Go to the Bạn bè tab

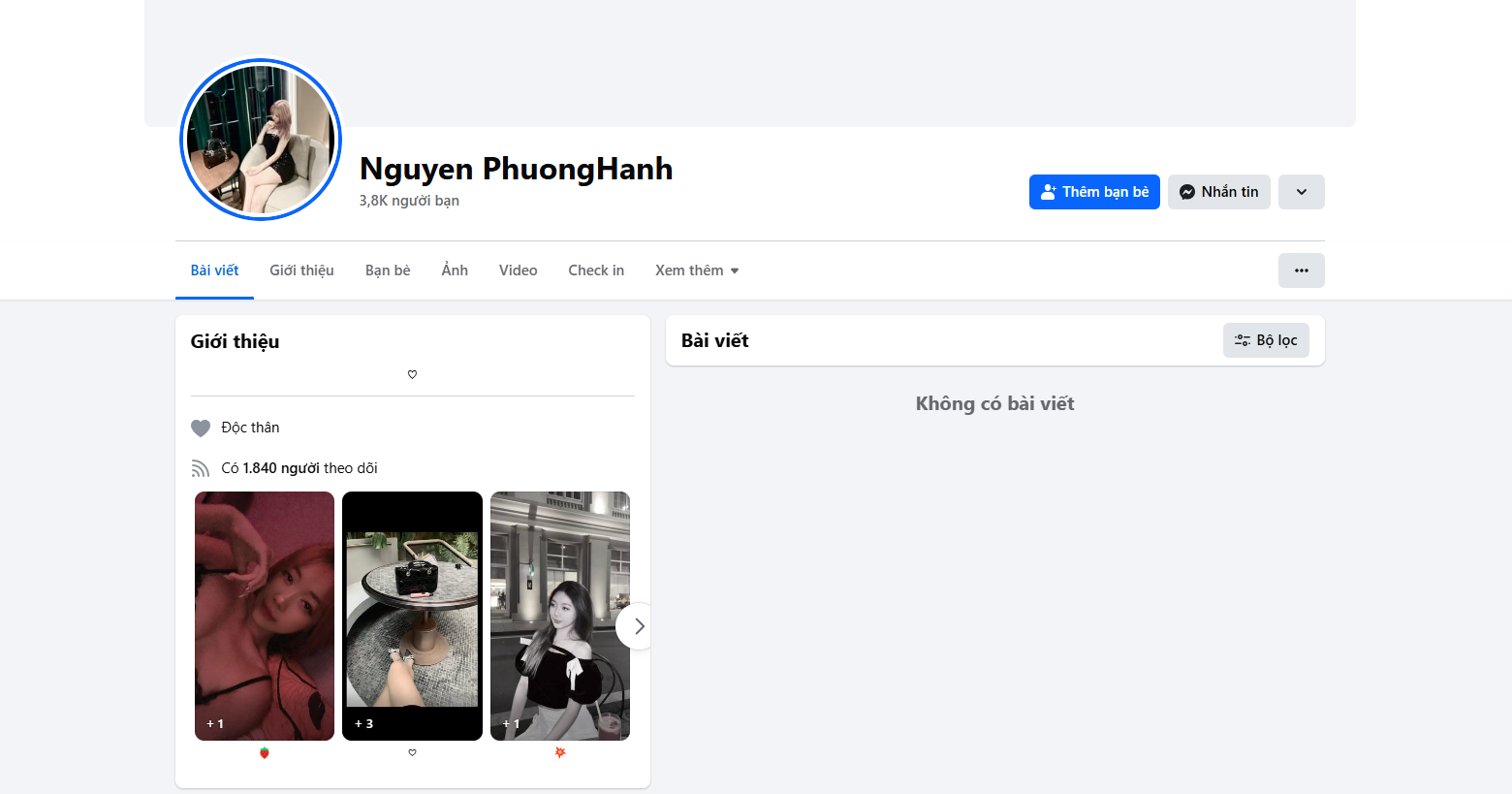388,270
